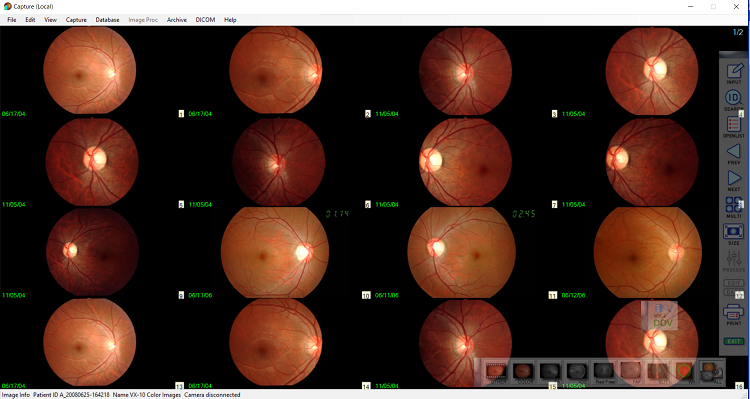The width and height of the screenshot is (750, 399).
Task: Advance to the next page with NEXT
Action: [x=734, y=181]
